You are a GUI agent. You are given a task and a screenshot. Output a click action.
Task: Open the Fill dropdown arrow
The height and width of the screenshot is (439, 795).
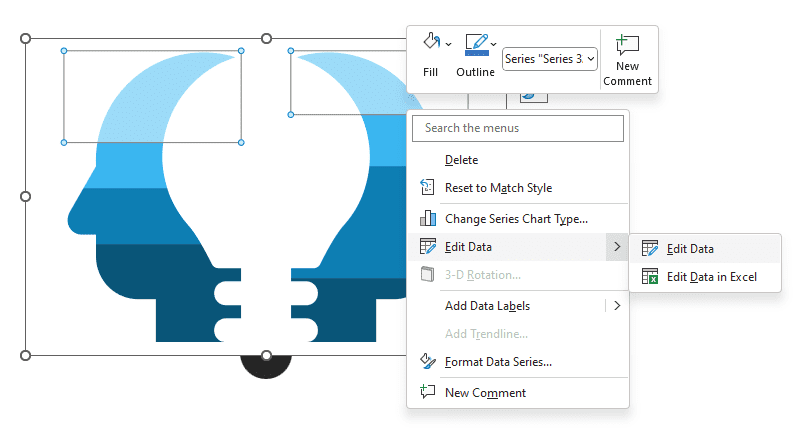tap(449, 44)
